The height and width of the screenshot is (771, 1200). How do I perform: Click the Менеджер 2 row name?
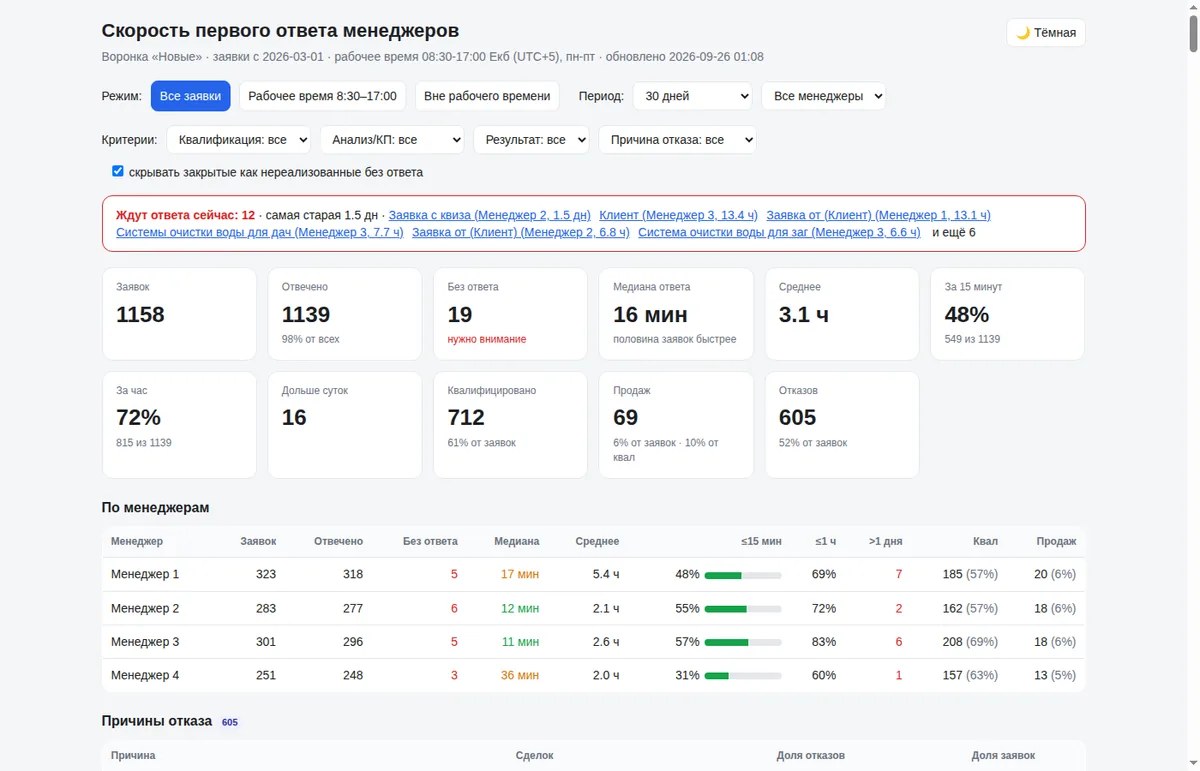145,608
